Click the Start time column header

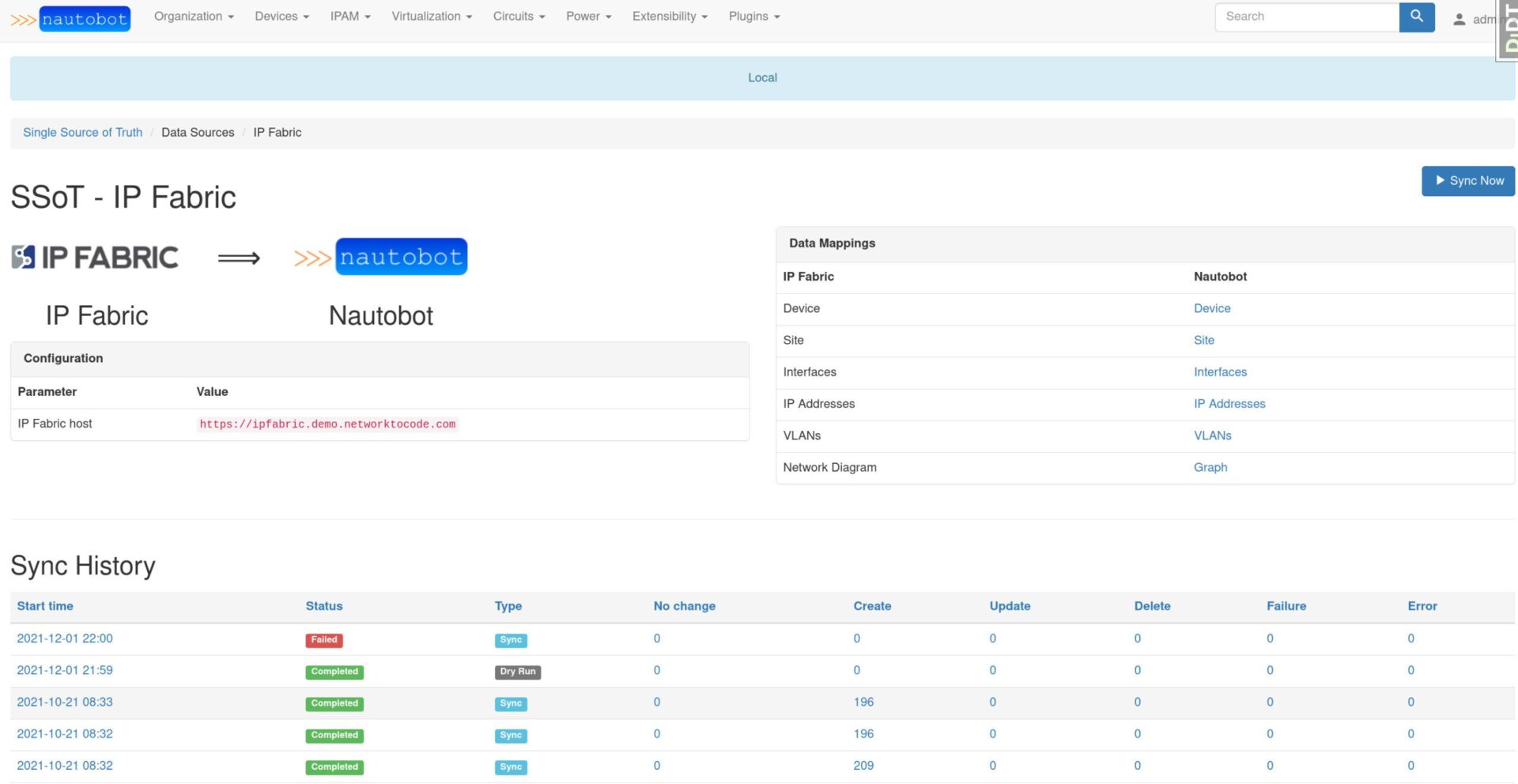point(45,606)
